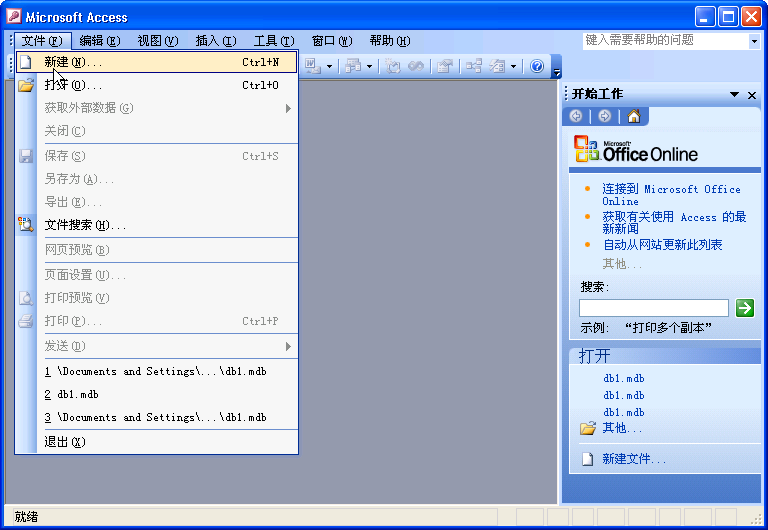Viewport: 768px width, 530px height.
Task: Click the New Object toolbar icon
Action: click(x=497, y=66)
